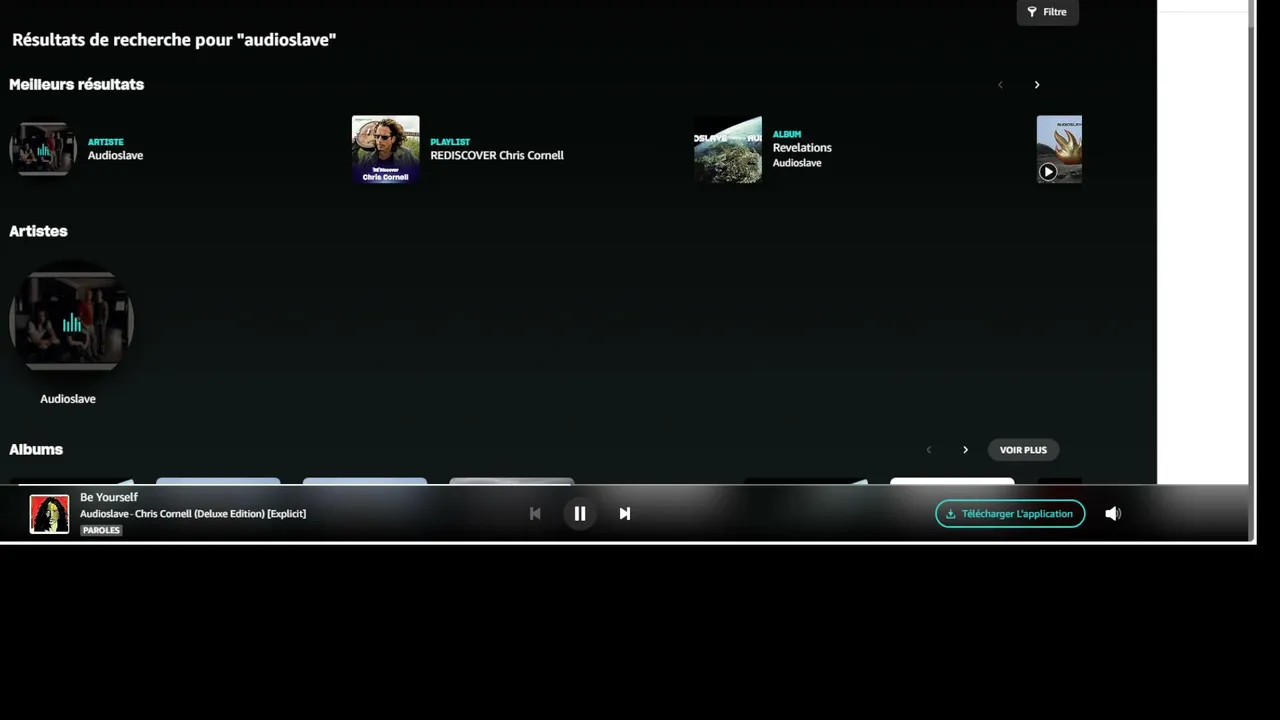This screenshot has width=1280, height=720.
Task: Click the Meilleurs résultats heading
Action: 77,85
